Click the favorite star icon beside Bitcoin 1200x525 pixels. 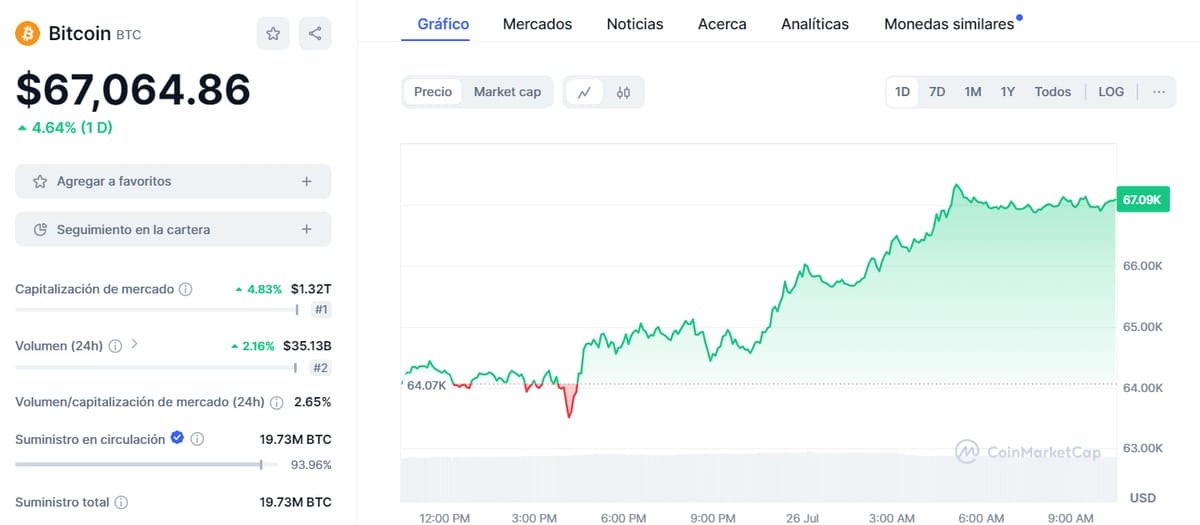273,34
